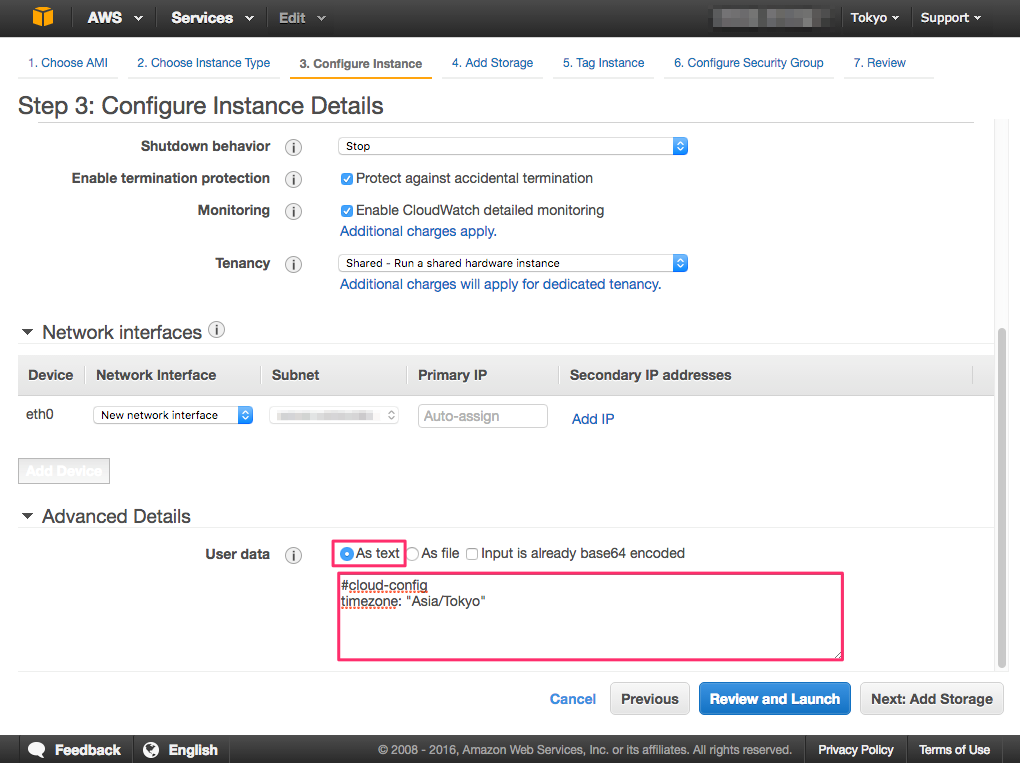Viewport: 1020px width, 763px height.
Task: Open the Tenancy dropdown
Action: pos(513,263)
